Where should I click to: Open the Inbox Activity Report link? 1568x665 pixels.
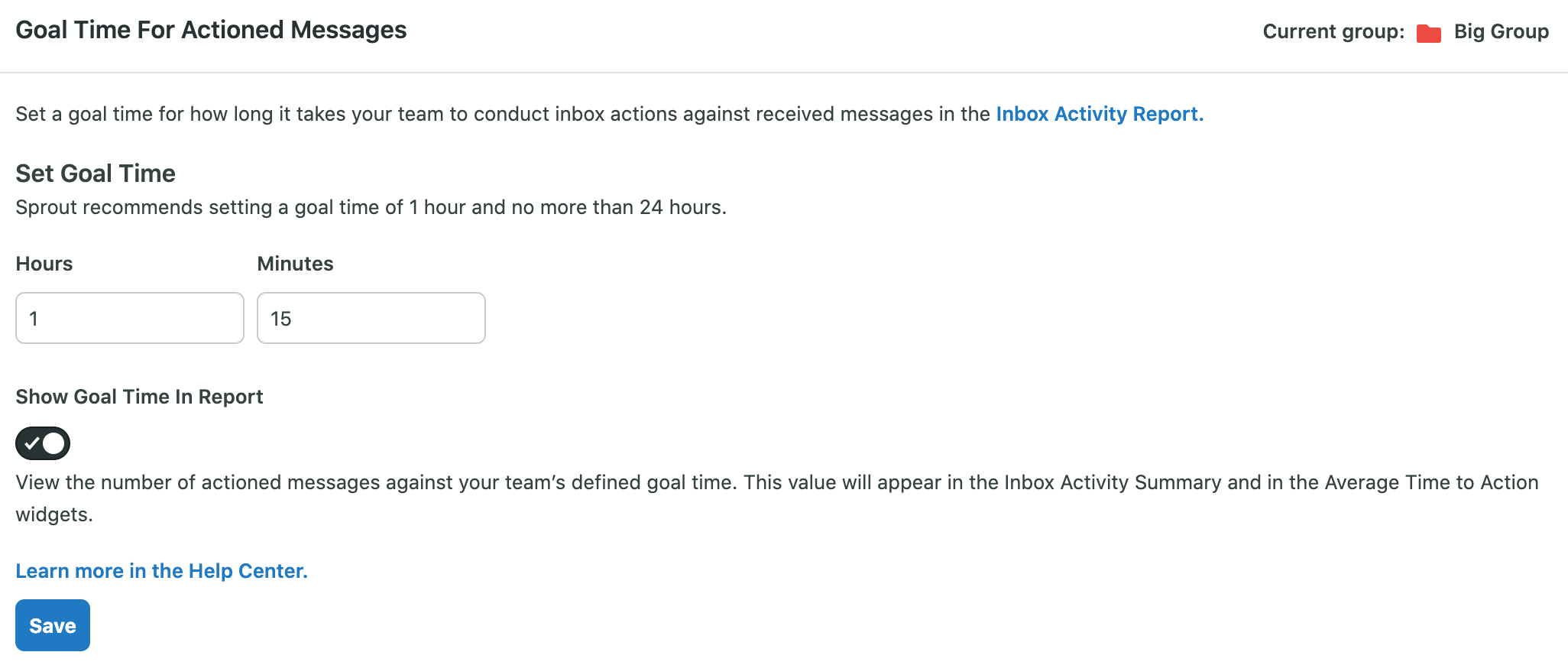click(x=1097, y=114)
